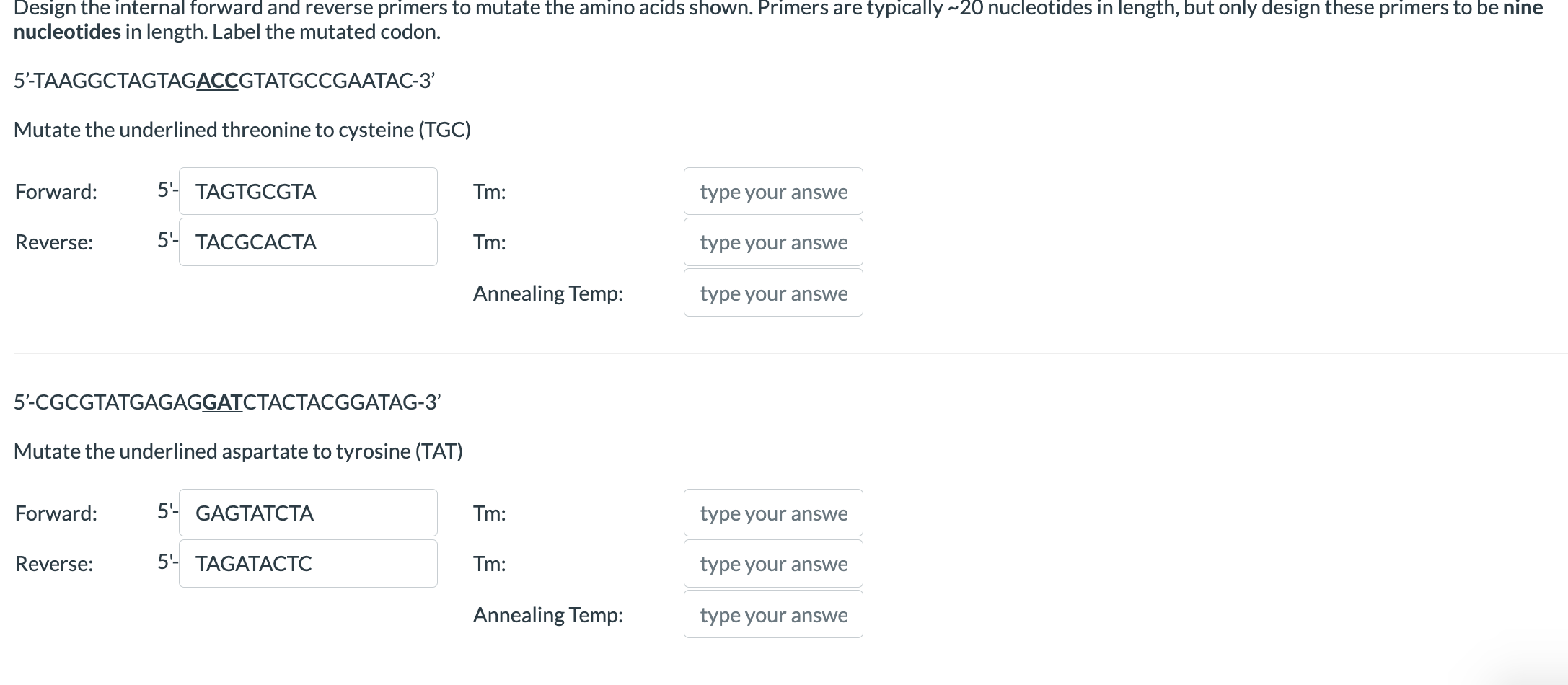The height and width of the screenshot is (685, 1568).
Task: Click the CGCGTATGAGAG sequence start text
Action: tap(119, 402)
